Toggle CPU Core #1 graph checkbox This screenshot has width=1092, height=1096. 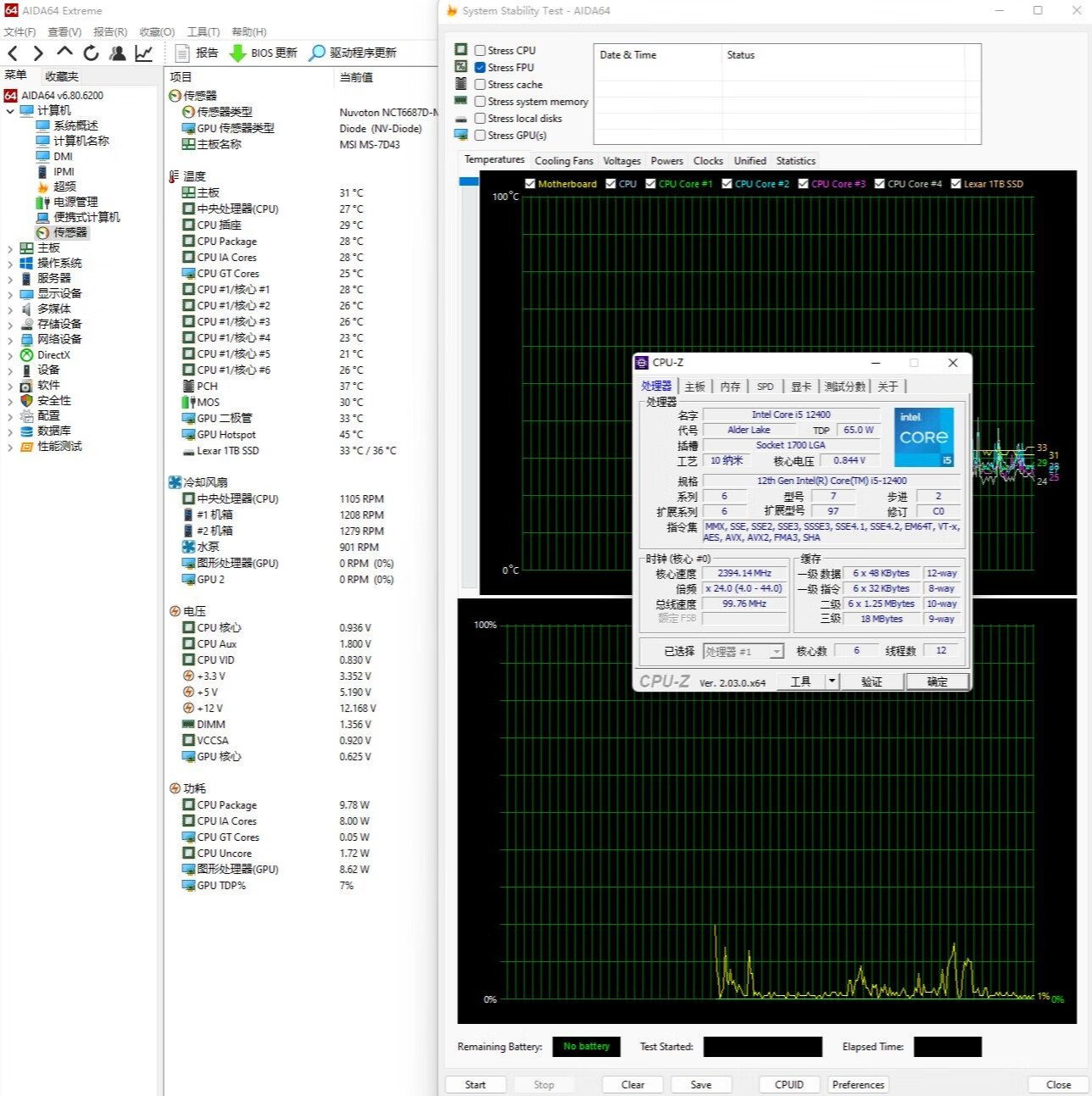[650, 184]
